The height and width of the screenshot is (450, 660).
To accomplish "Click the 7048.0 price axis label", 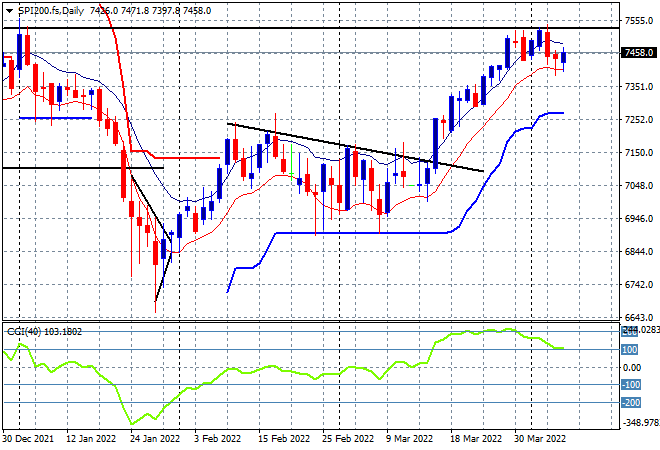I will click(639, 186).
